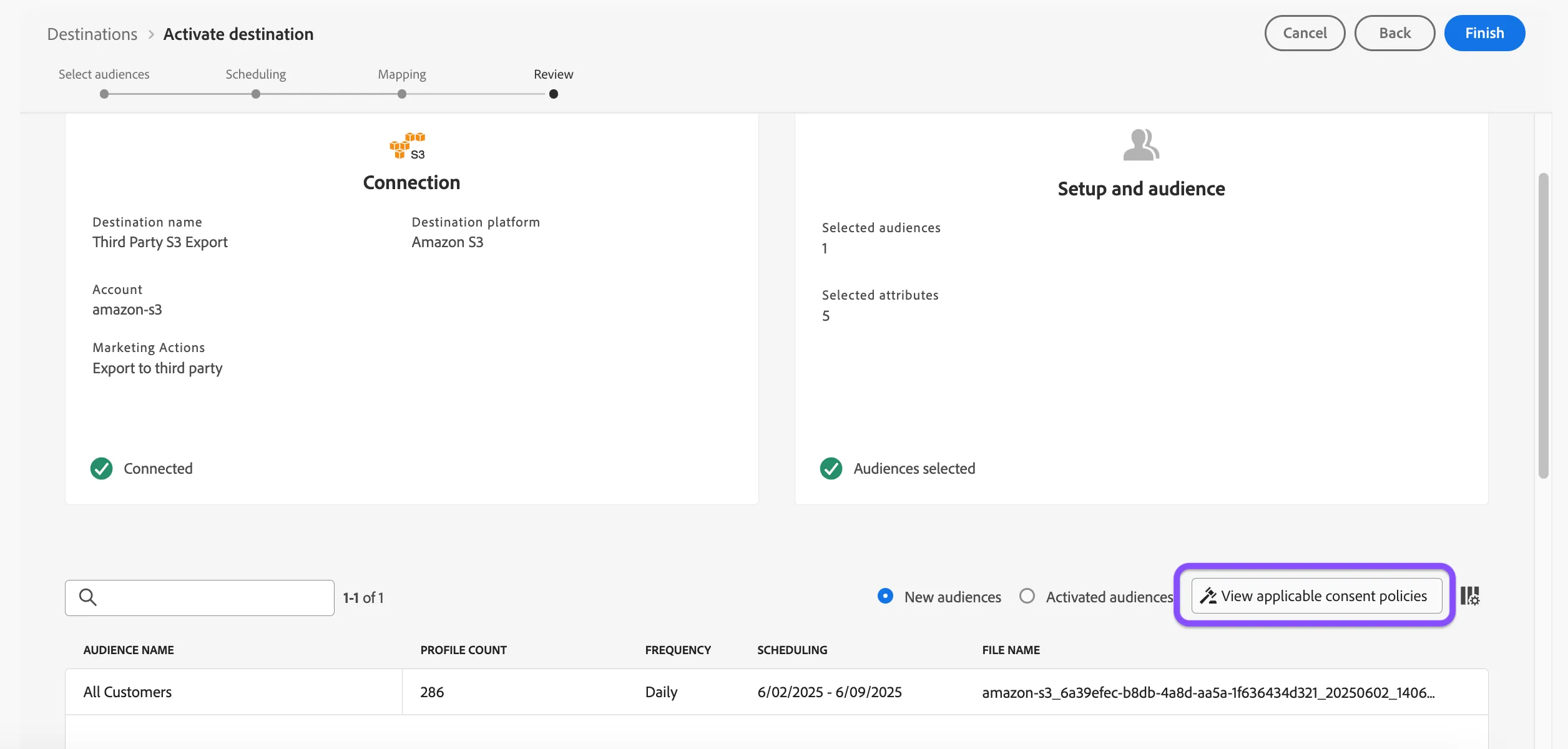
Task: Open the column settings icon
Action: (1470, 596)
